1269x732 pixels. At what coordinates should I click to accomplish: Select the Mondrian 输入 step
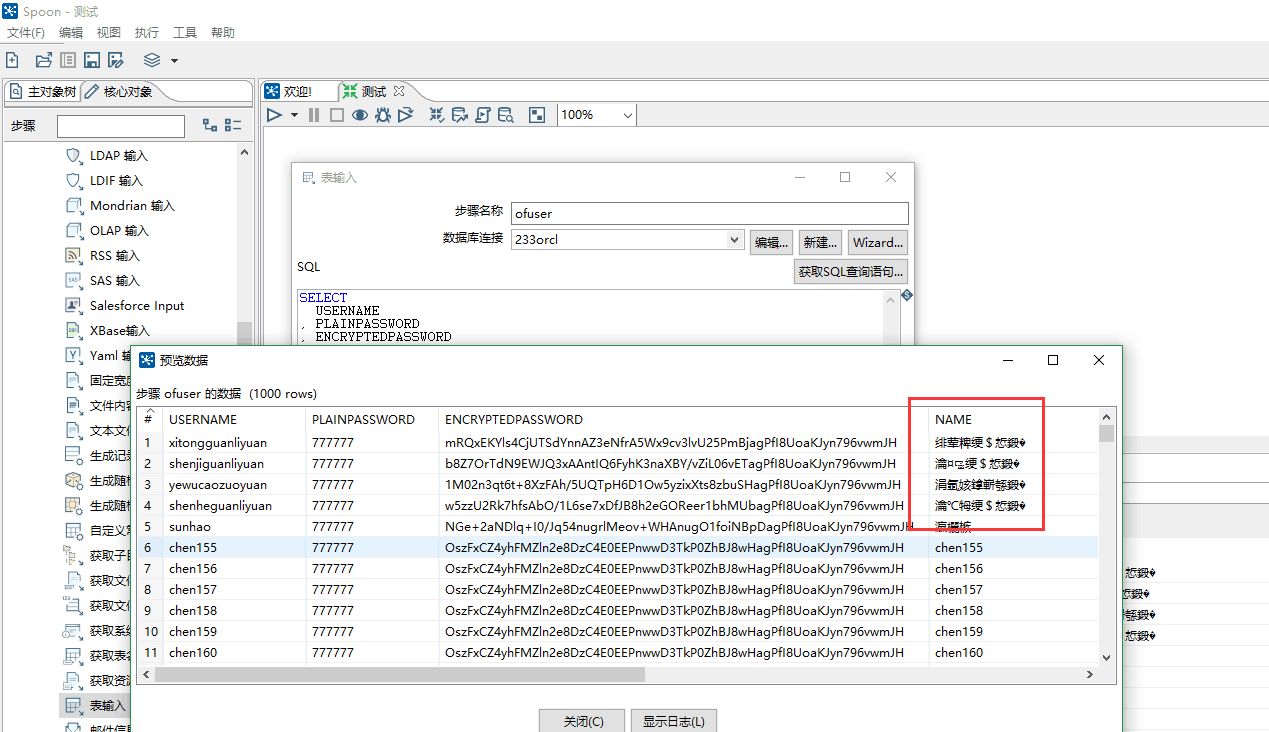(x=132, y=206)
